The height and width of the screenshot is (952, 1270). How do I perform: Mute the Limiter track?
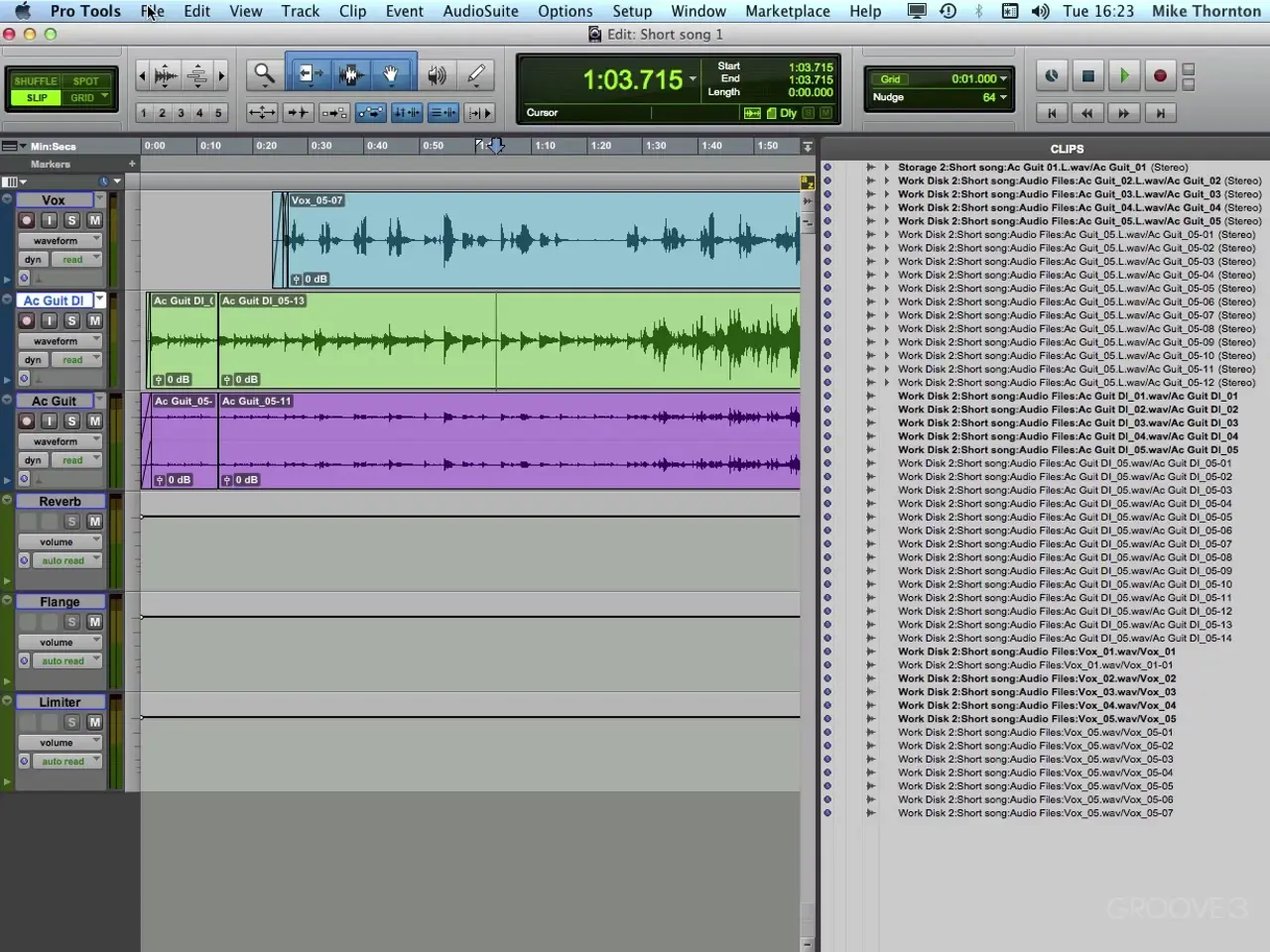point(94,722)
